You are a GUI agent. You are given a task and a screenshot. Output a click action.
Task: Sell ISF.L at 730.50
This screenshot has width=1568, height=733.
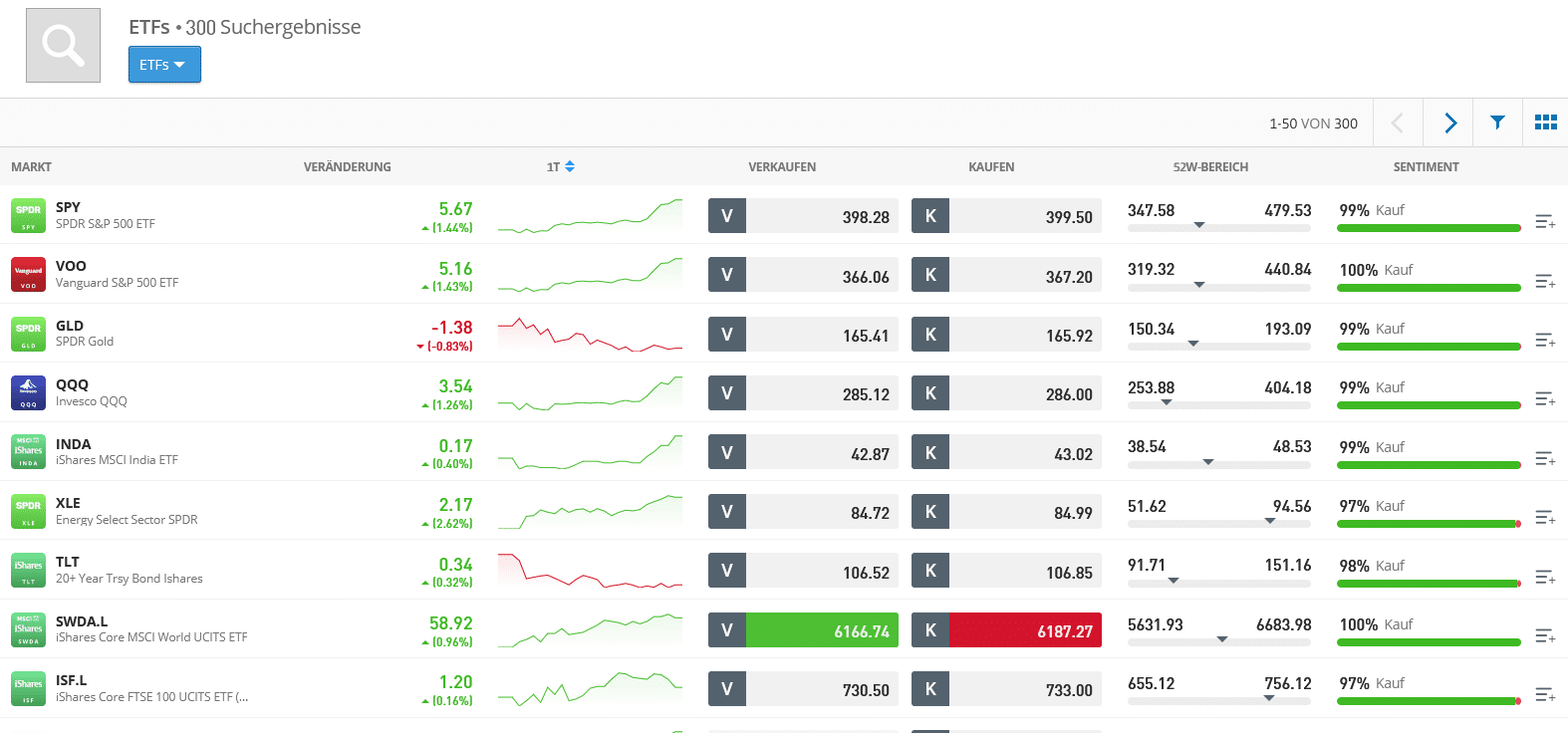pos(803,689)
